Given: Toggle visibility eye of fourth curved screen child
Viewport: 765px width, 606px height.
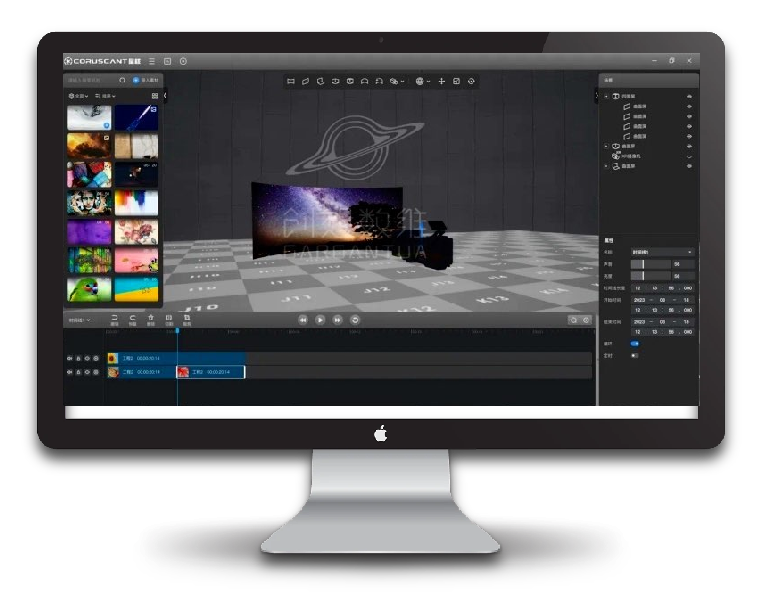Looking at the screenshot, I should (689, 136).
